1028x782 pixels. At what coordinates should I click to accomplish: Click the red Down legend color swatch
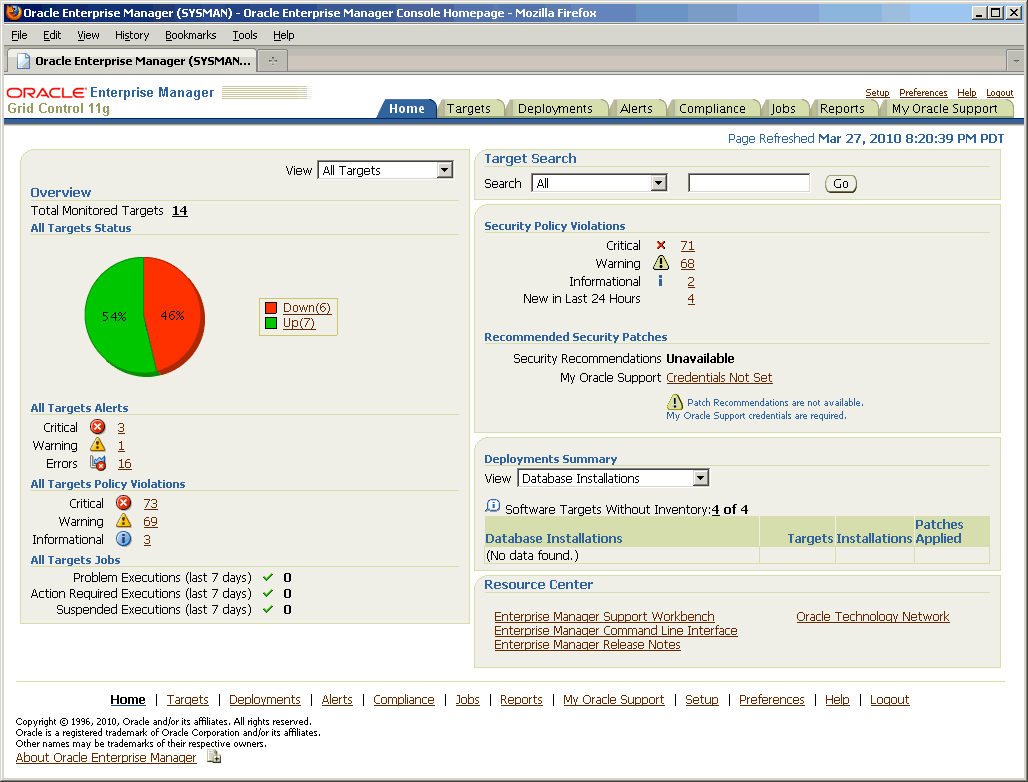point(271,307)
